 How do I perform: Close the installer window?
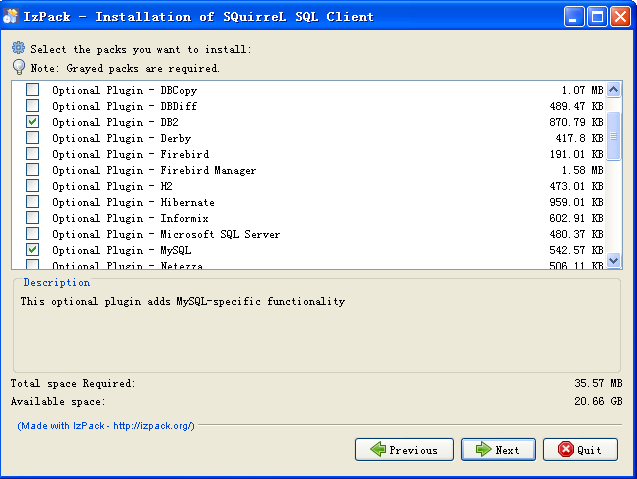(x=620, y=17)
